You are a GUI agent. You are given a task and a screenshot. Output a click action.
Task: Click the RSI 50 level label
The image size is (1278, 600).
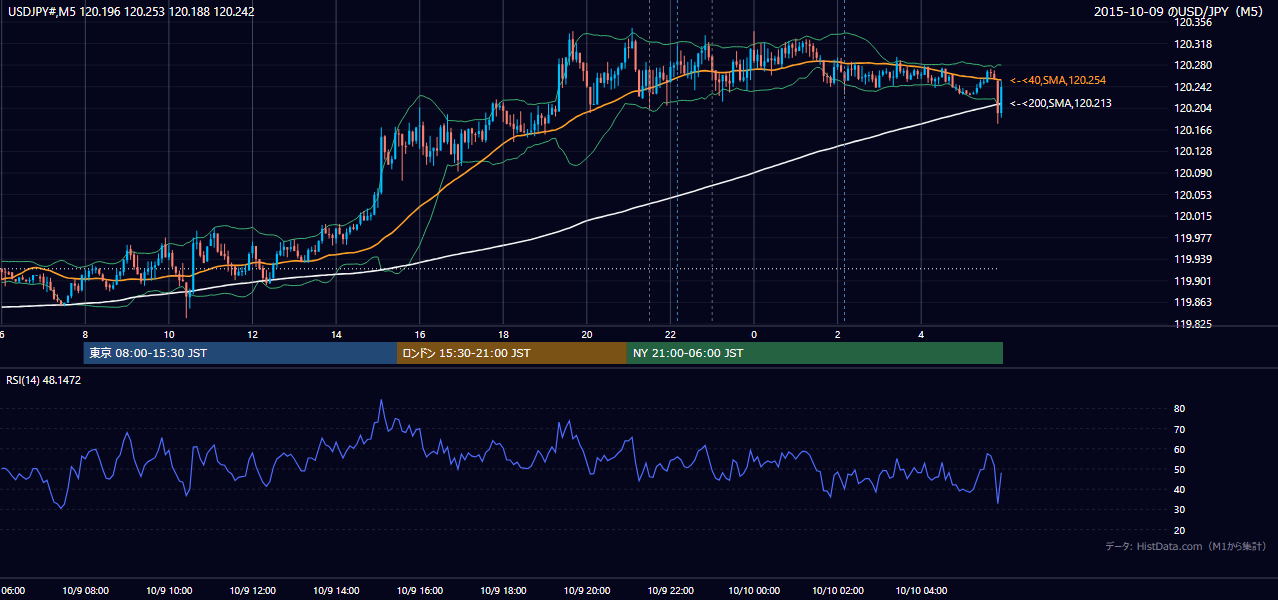coord(1180,469)
